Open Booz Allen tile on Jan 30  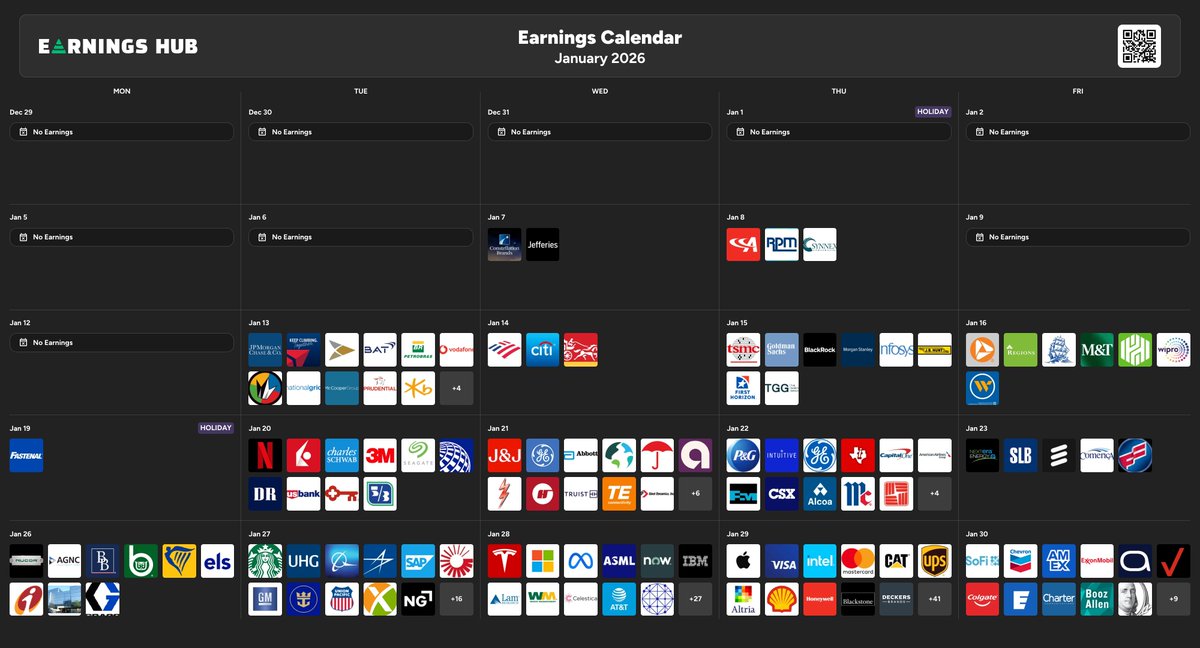click(1097, 599)
